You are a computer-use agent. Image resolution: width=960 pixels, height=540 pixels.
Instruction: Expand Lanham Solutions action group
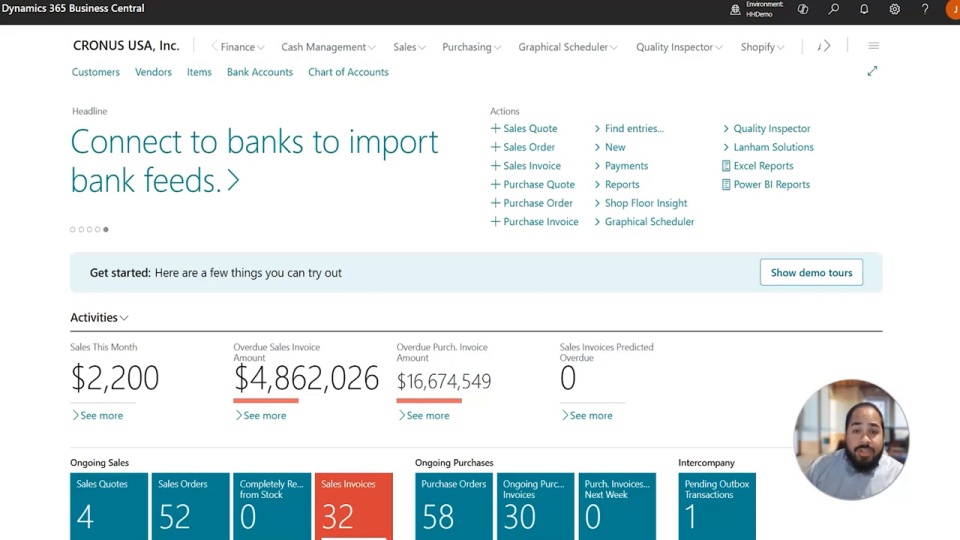click(768, 147)
